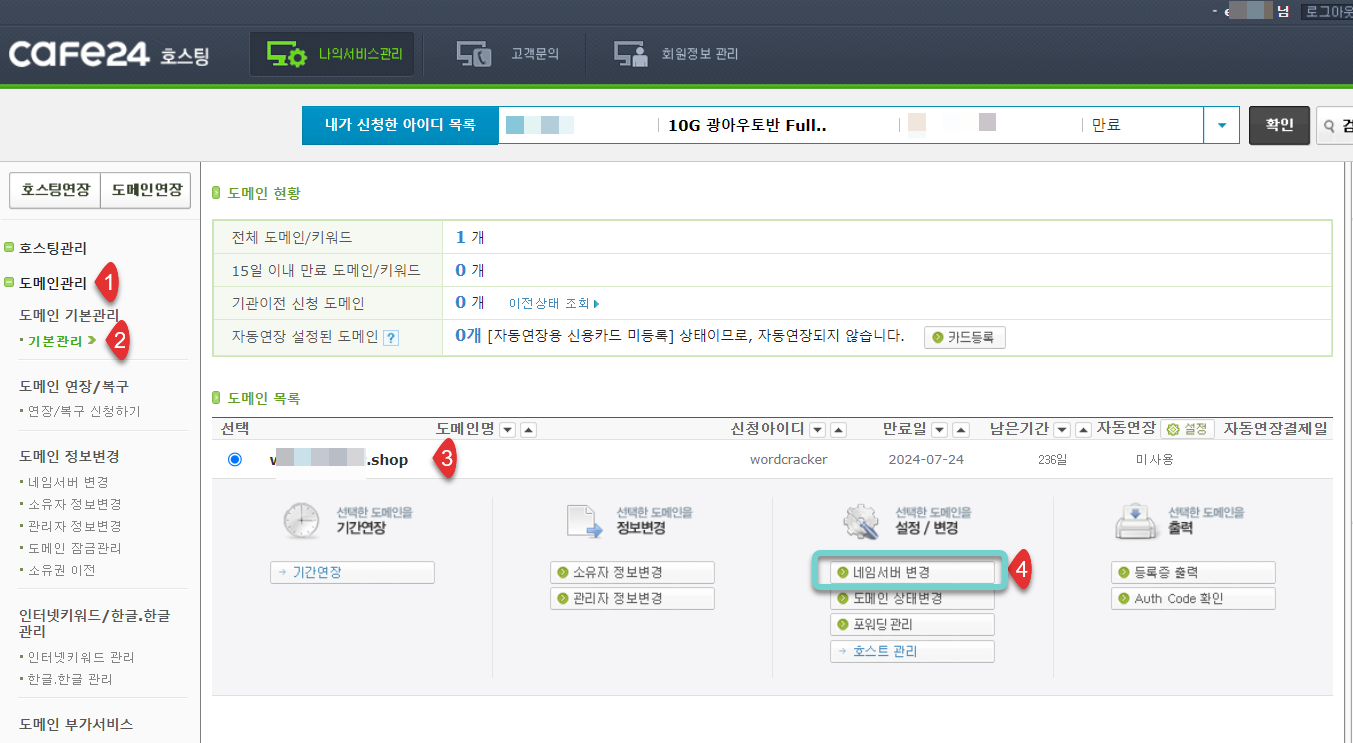Sort descending by 도메인명
Screen dimensions: 1353x743
coord(510,428)
